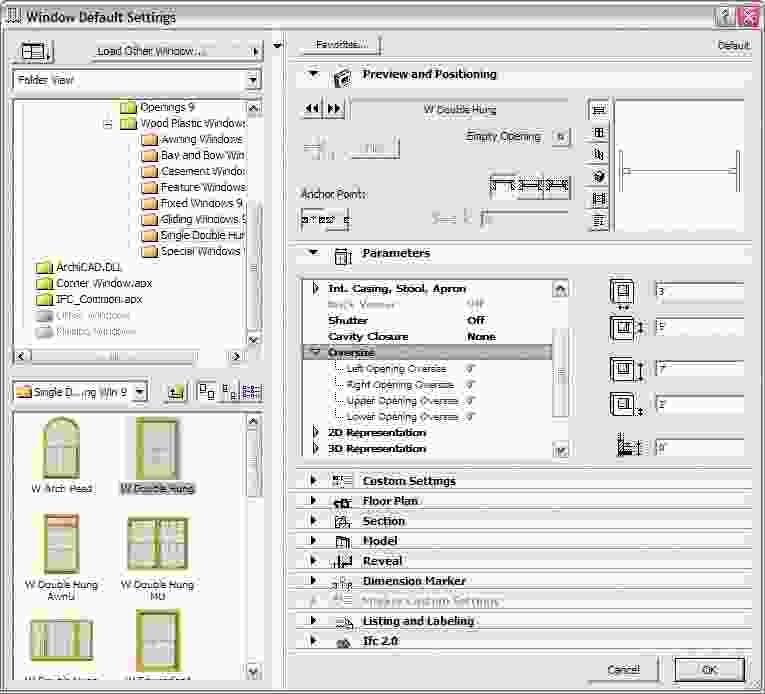The image size is (765, 694).
Task: Select the fifth preview view icon
Action: pyautogui.click(x=599, y=199)
